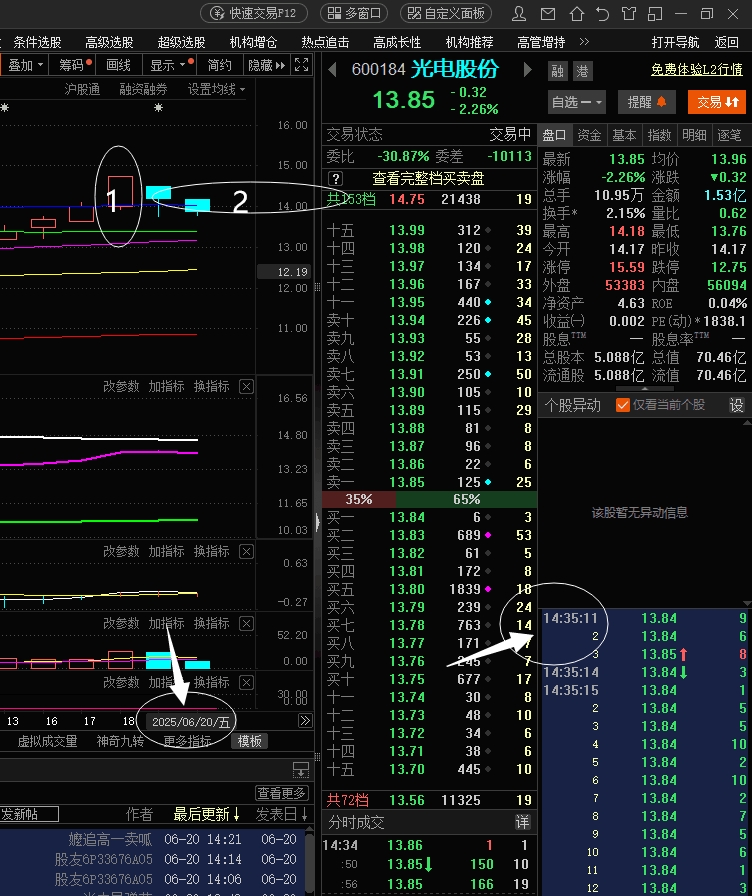
Task: Select 机构增仓 menu item
Action: (253, 42)
